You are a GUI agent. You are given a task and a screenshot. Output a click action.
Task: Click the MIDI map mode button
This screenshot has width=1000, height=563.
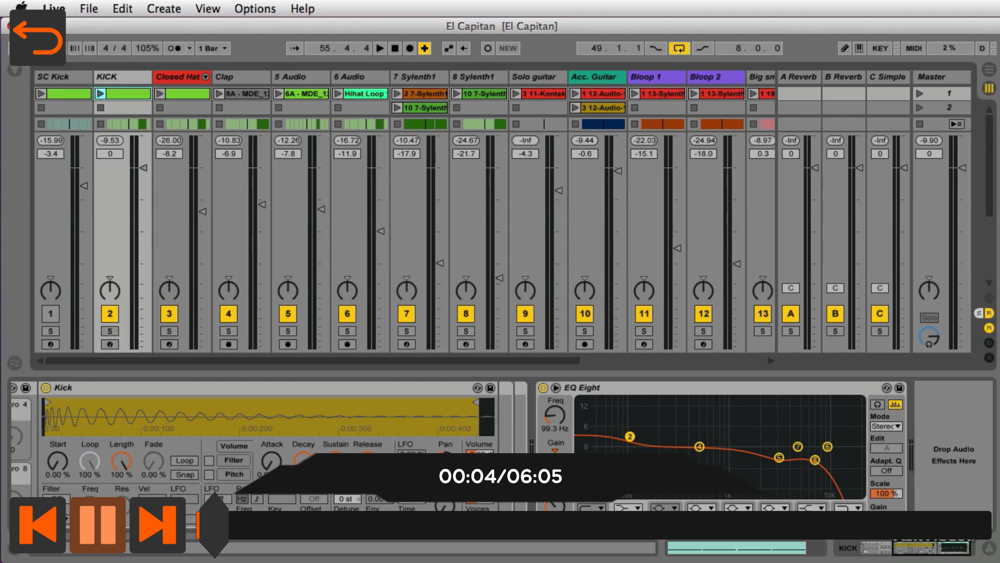913,48
